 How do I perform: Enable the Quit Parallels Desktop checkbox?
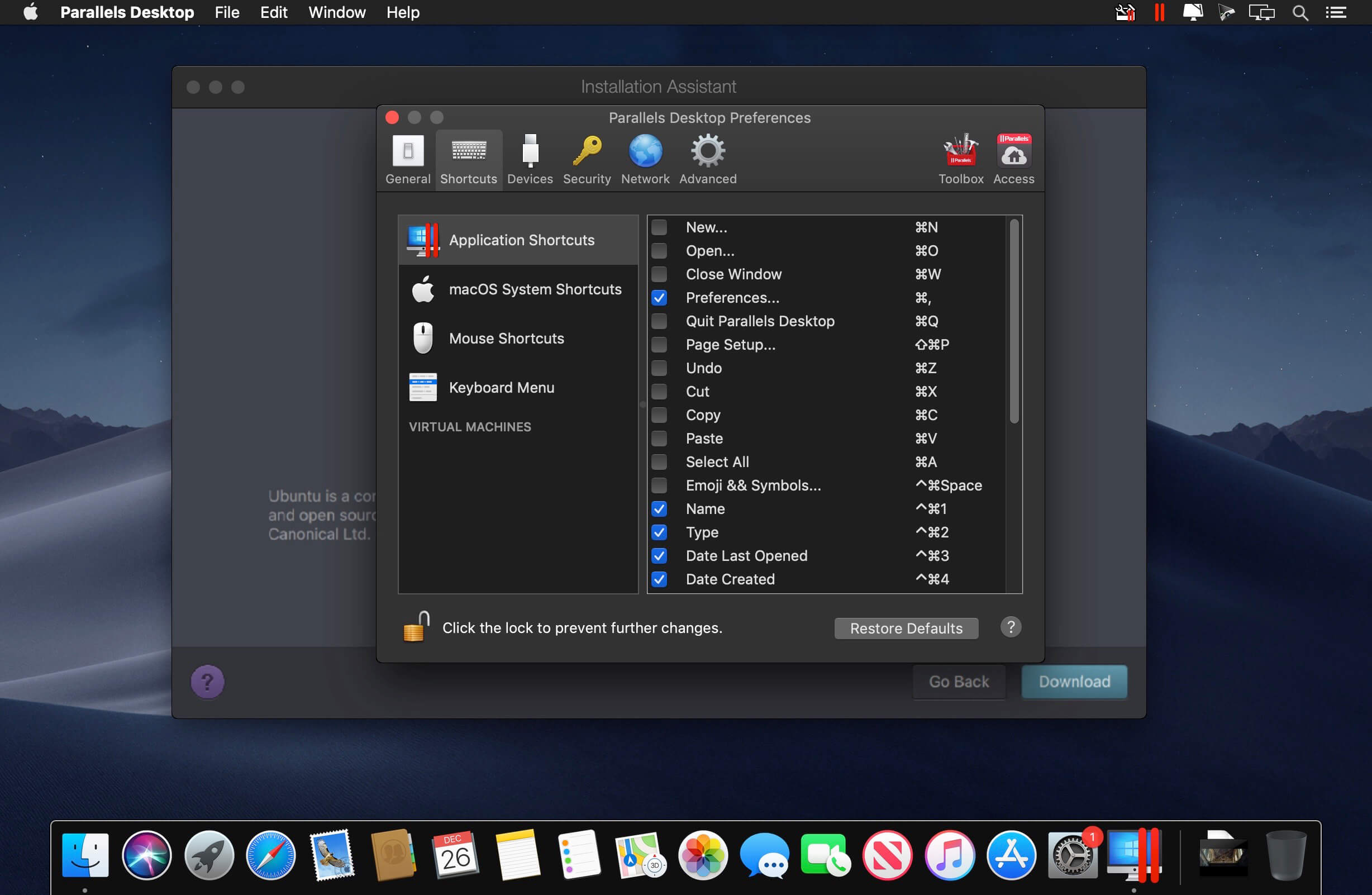pyautogui.click(x=659, y=321)
